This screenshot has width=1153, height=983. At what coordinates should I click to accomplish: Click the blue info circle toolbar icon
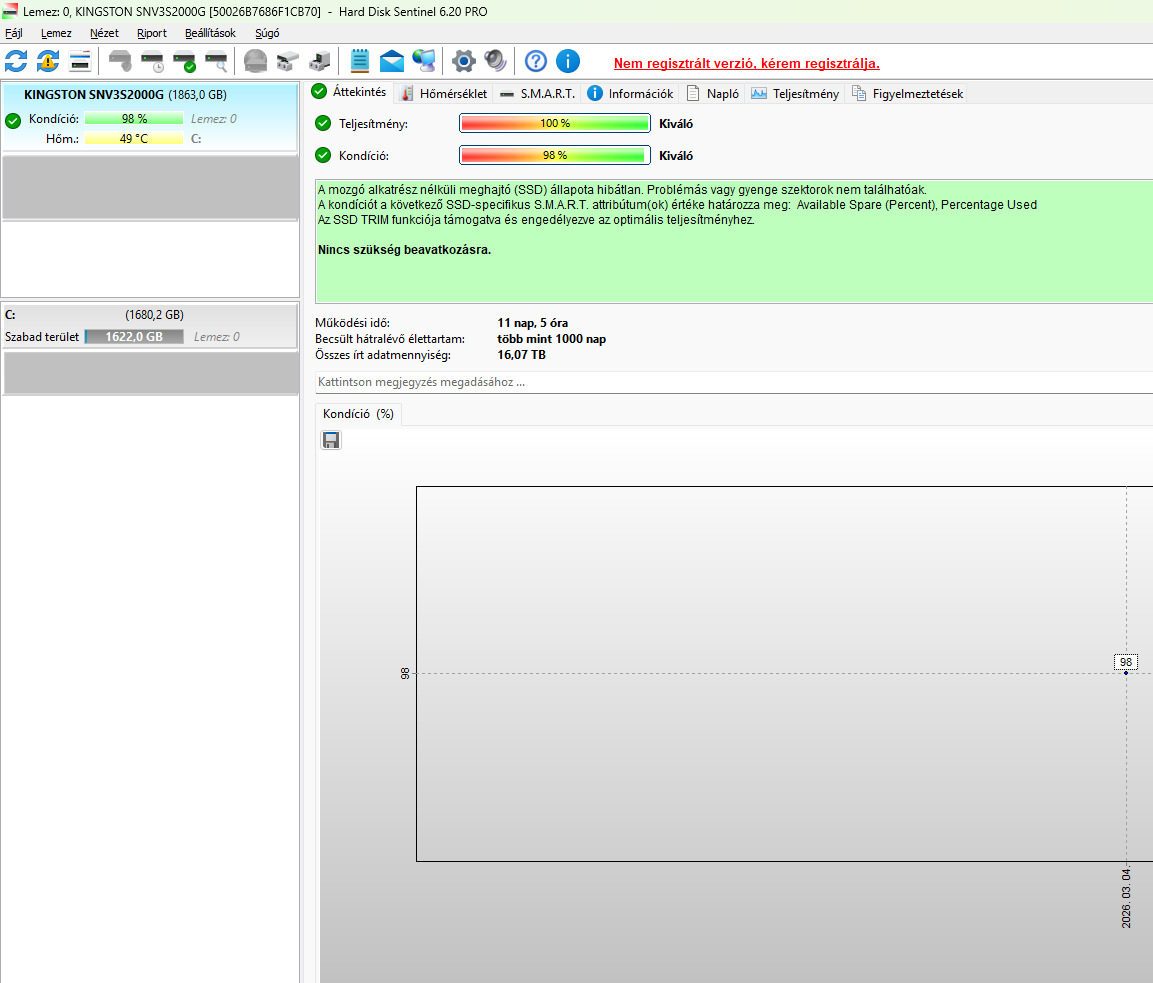coord(568,61)
